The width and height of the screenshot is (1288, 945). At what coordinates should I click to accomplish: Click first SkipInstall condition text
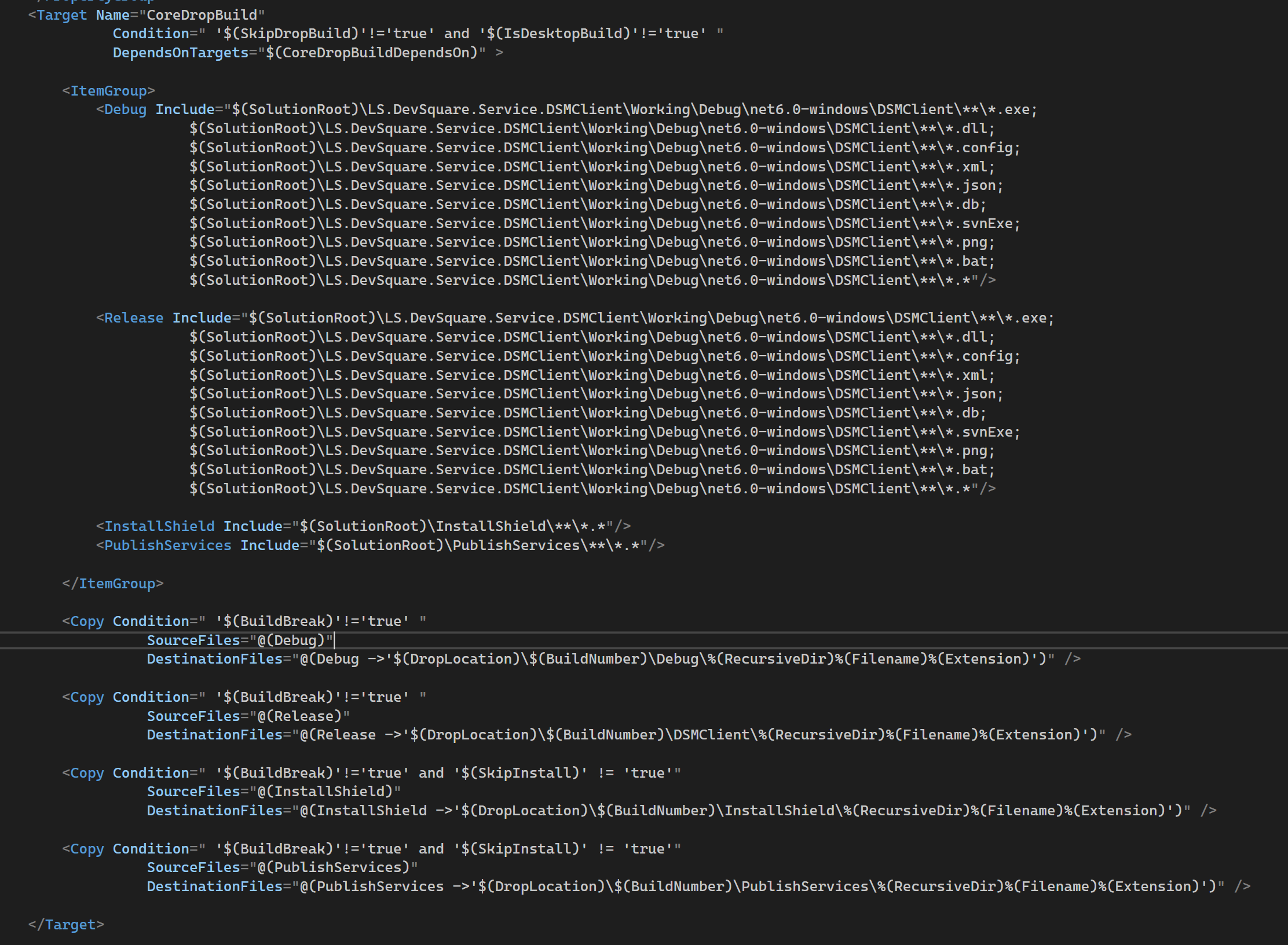[525, 773]
